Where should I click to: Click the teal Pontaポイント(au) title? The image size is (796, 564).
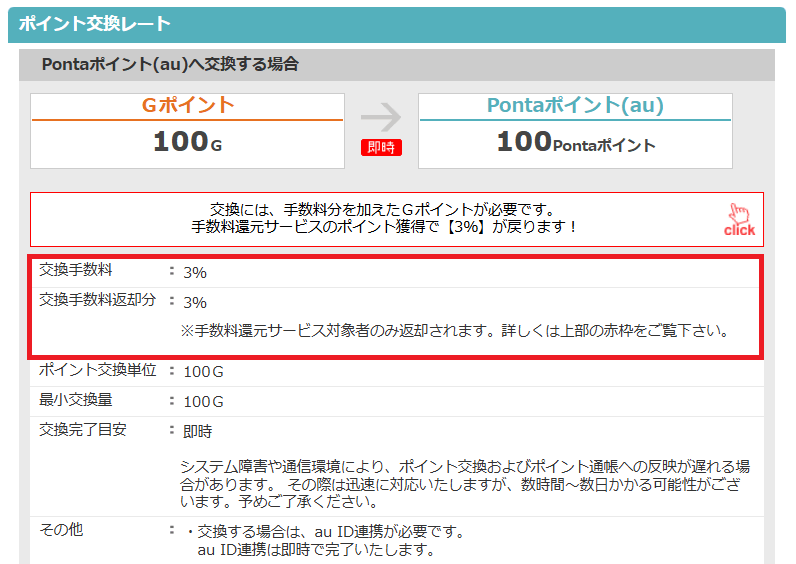point(575,105)
